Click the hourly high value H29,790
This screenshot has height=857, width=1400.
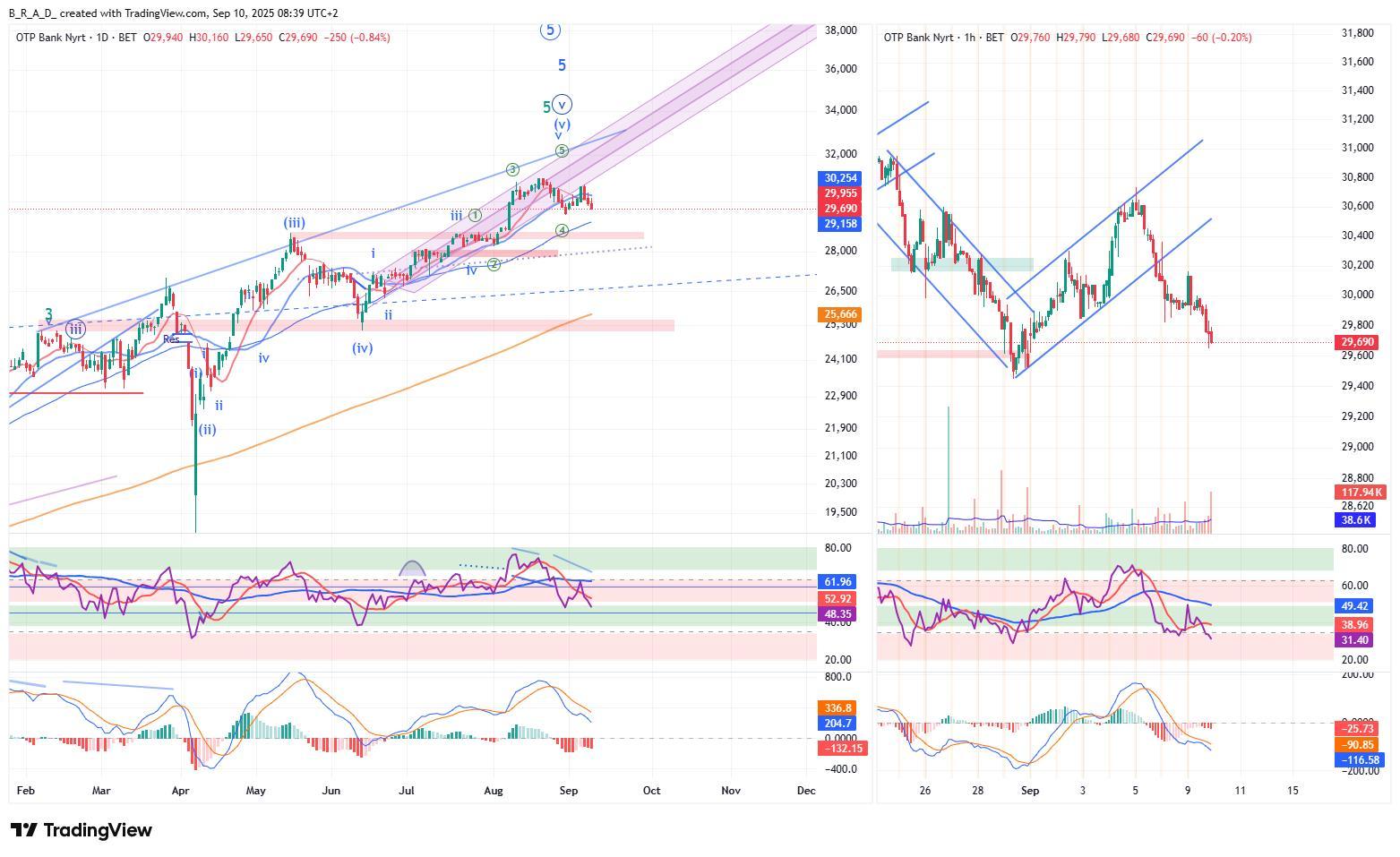[x=1076, y=38]
